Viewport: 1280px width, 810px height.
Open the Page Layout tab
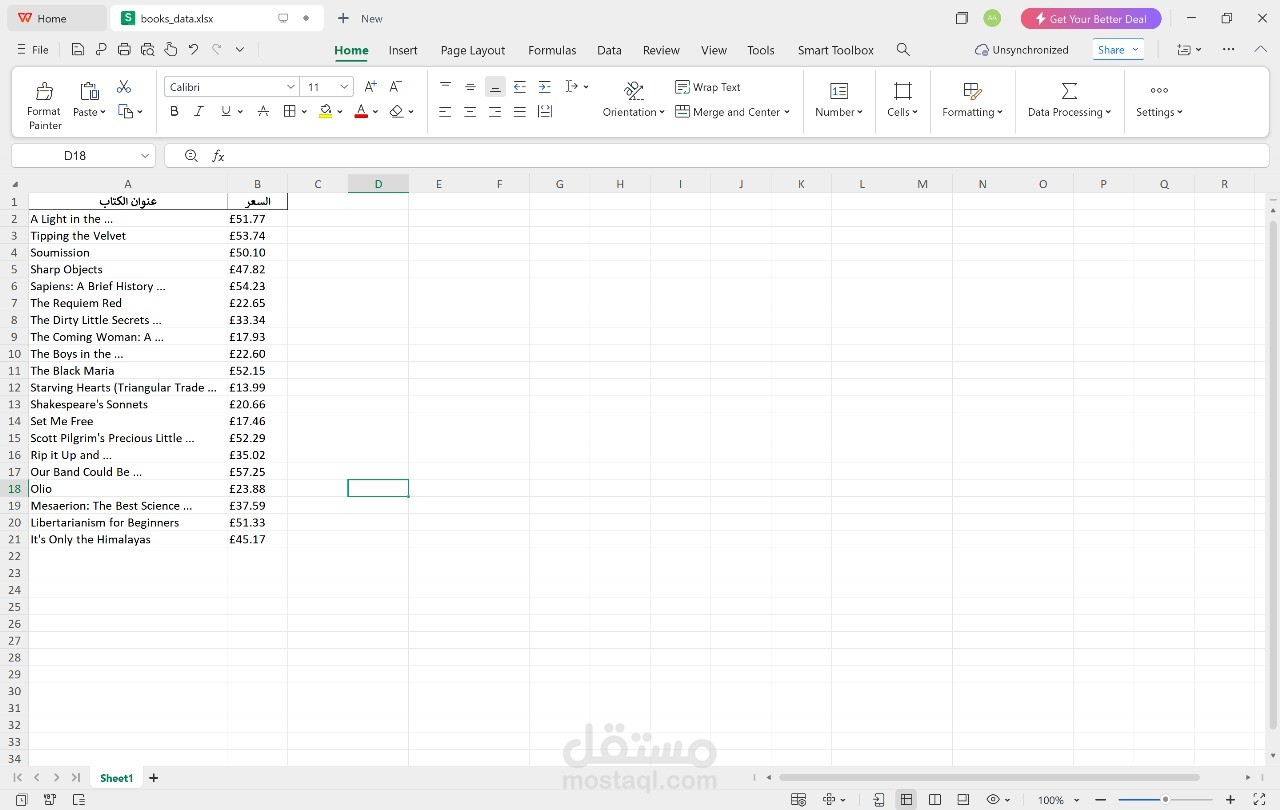473,50
